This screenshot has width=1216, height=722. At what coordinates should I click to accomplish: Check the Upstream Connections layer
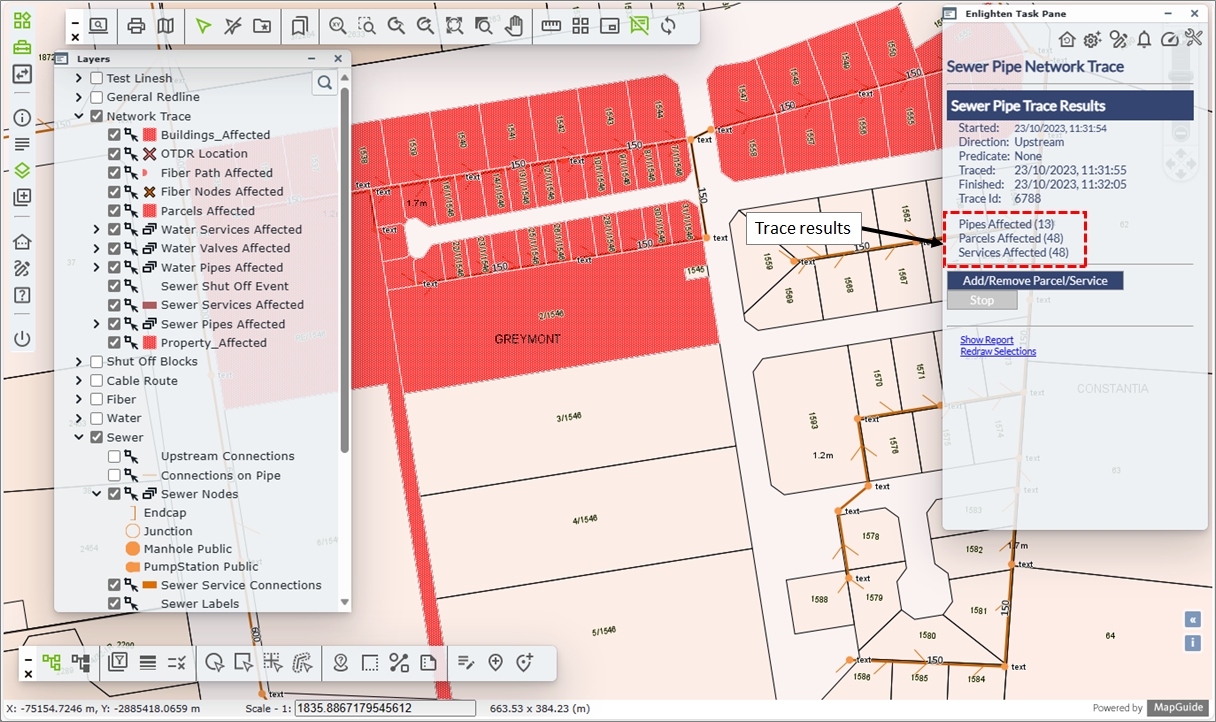coord(114,456)
